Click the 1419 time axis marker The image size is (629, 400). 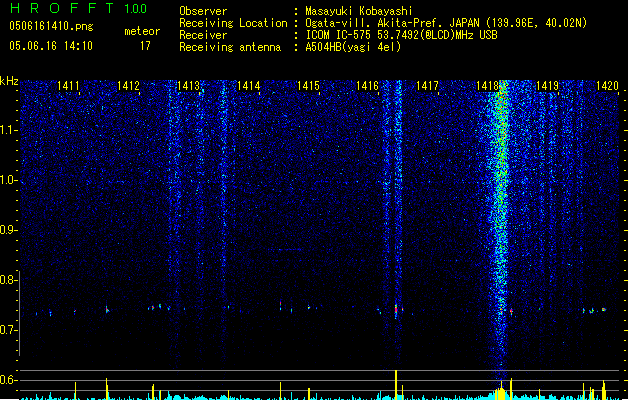547,86
